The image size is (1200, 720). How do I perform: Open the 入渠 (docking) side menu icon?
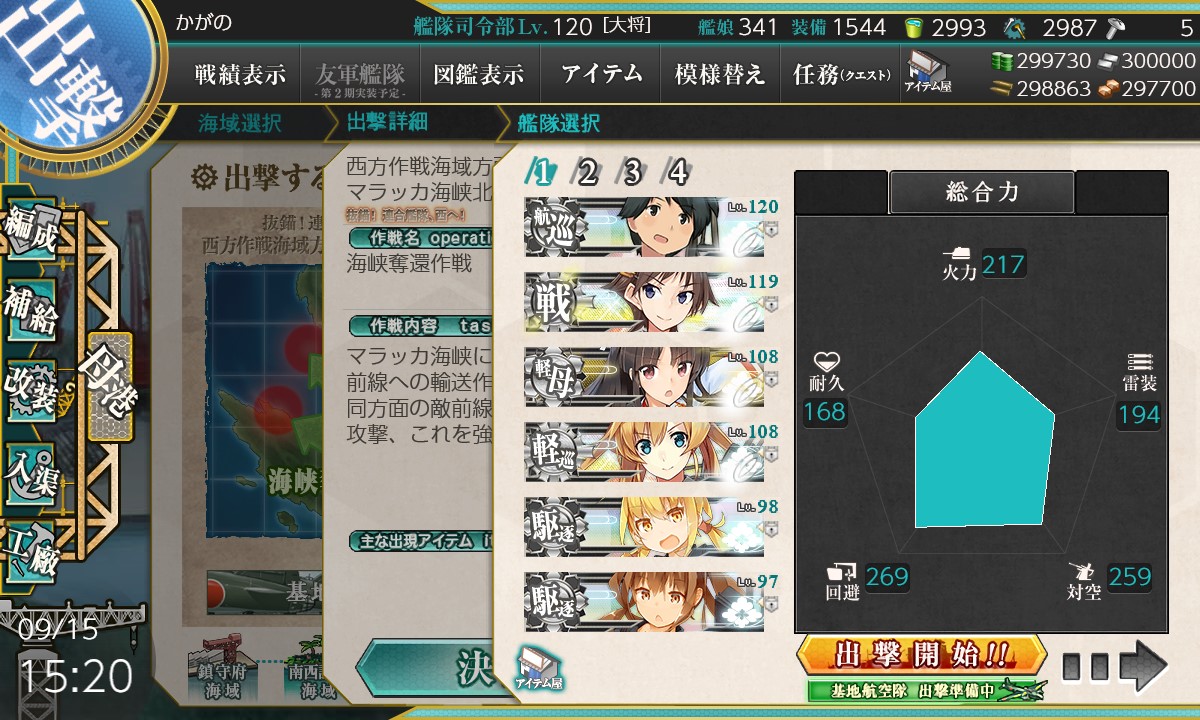pyautogui.click(x=32, y=468)
